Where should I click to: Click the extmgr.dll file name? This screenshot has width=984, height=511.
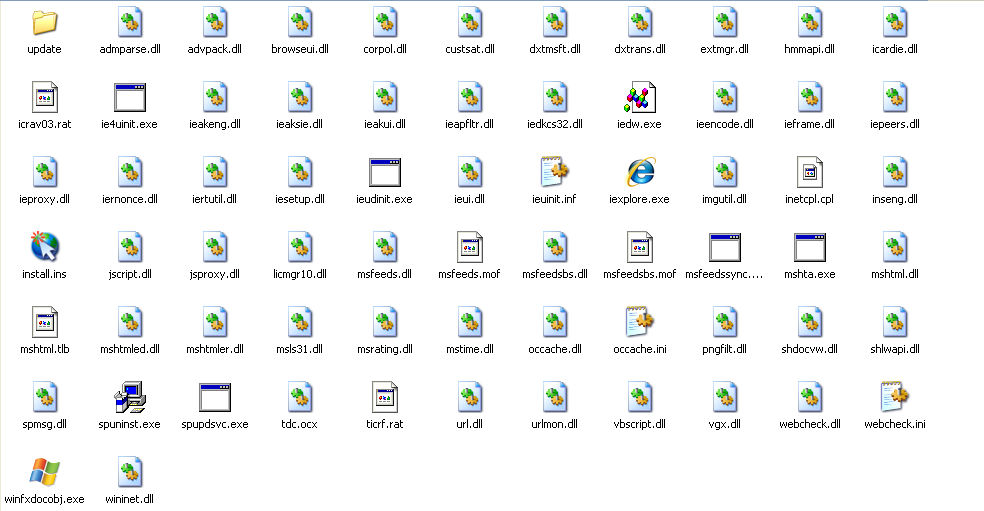click(724, 49)
